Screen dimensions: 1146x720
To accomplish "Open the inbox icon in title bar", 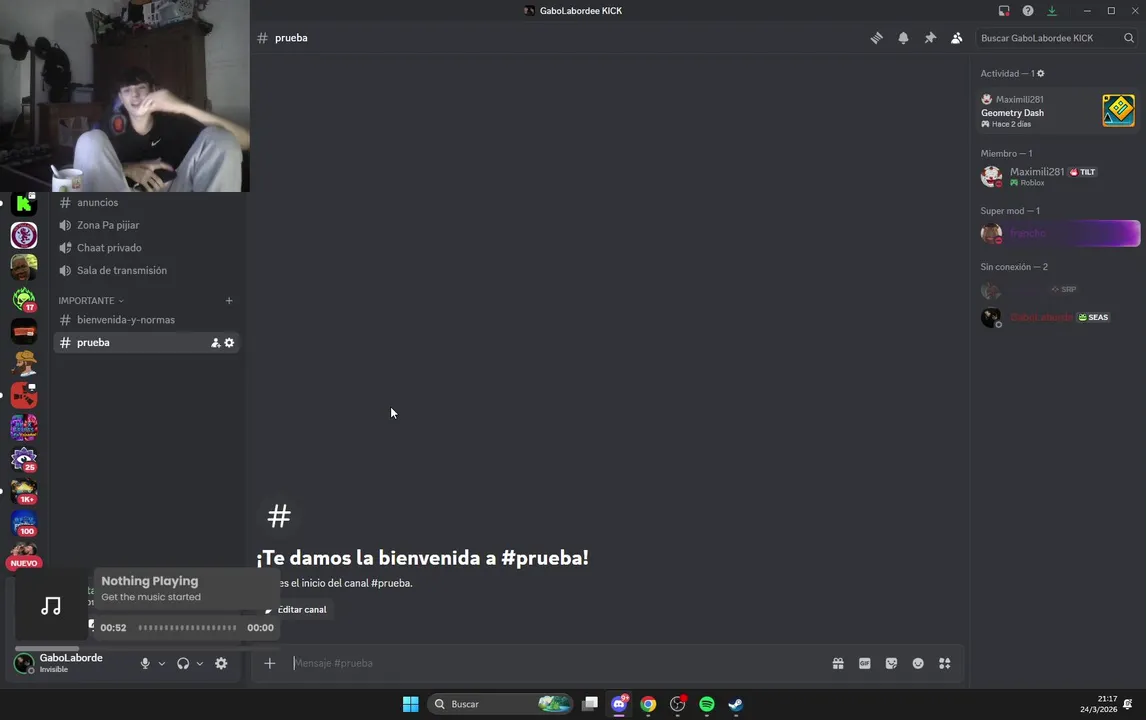I will coord(1003,11).
